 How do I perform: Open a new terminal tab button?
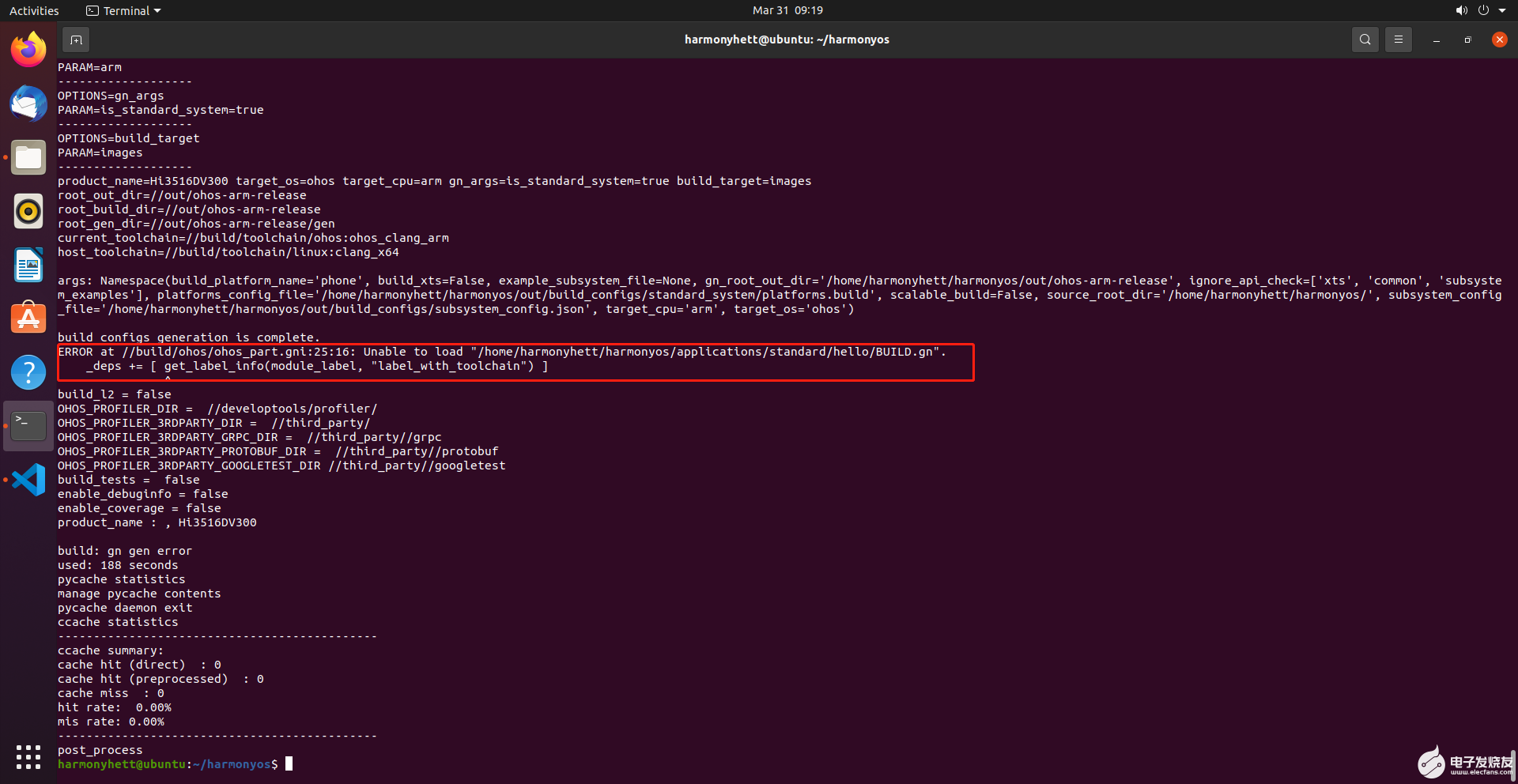pyautogui.click(x=76, y=40)
